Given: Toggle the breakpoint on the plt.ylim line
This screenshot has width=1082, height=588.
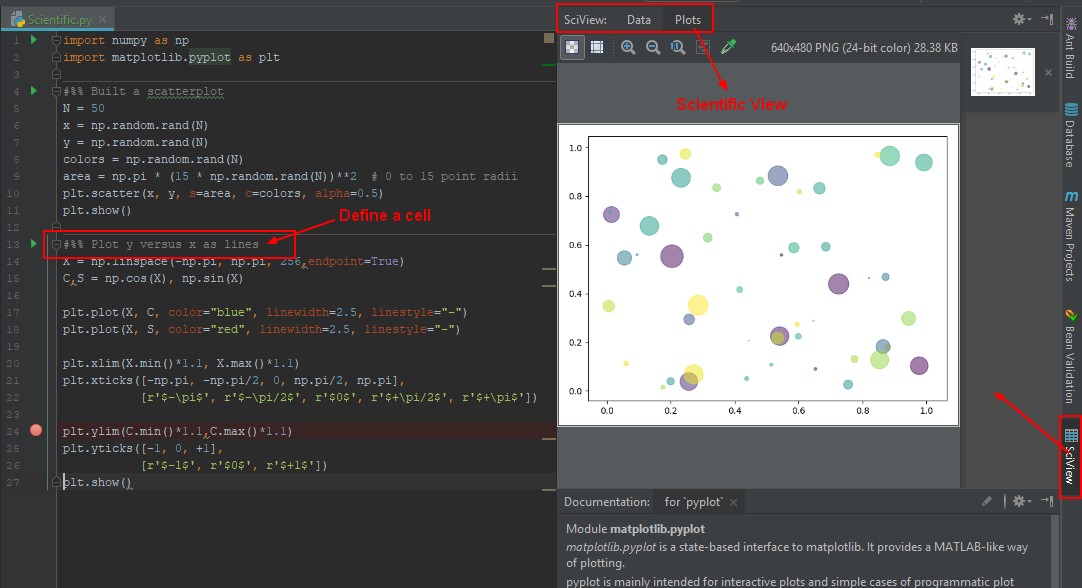Looking at the screenshot, I should 35,430.
